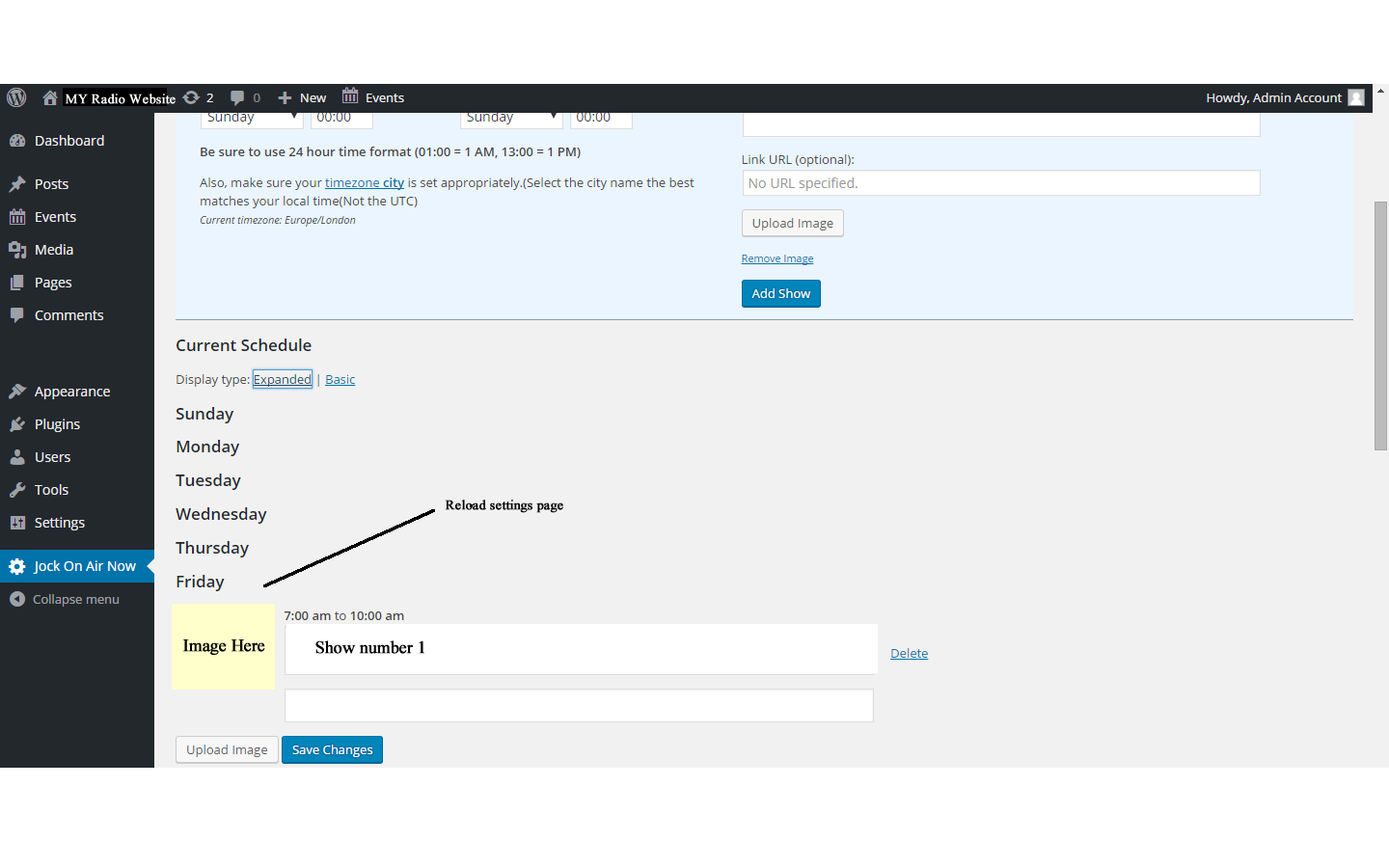Switch display type to Basic
This screenshot has height=868, width=1389.
pos(340,379)
